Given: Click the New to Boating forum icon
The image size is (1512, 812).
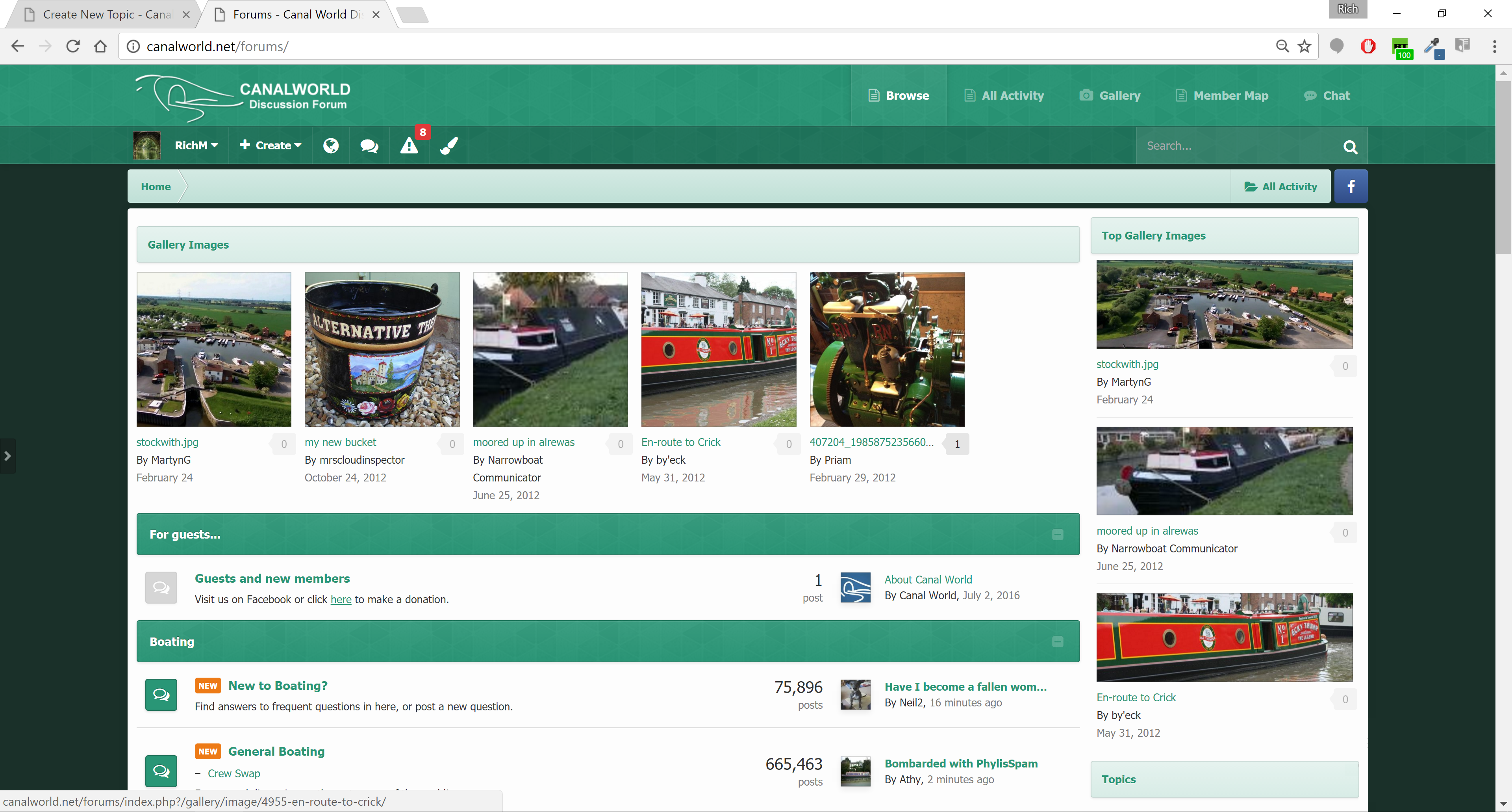Looking at the screenshot, I should click(161, 695).
